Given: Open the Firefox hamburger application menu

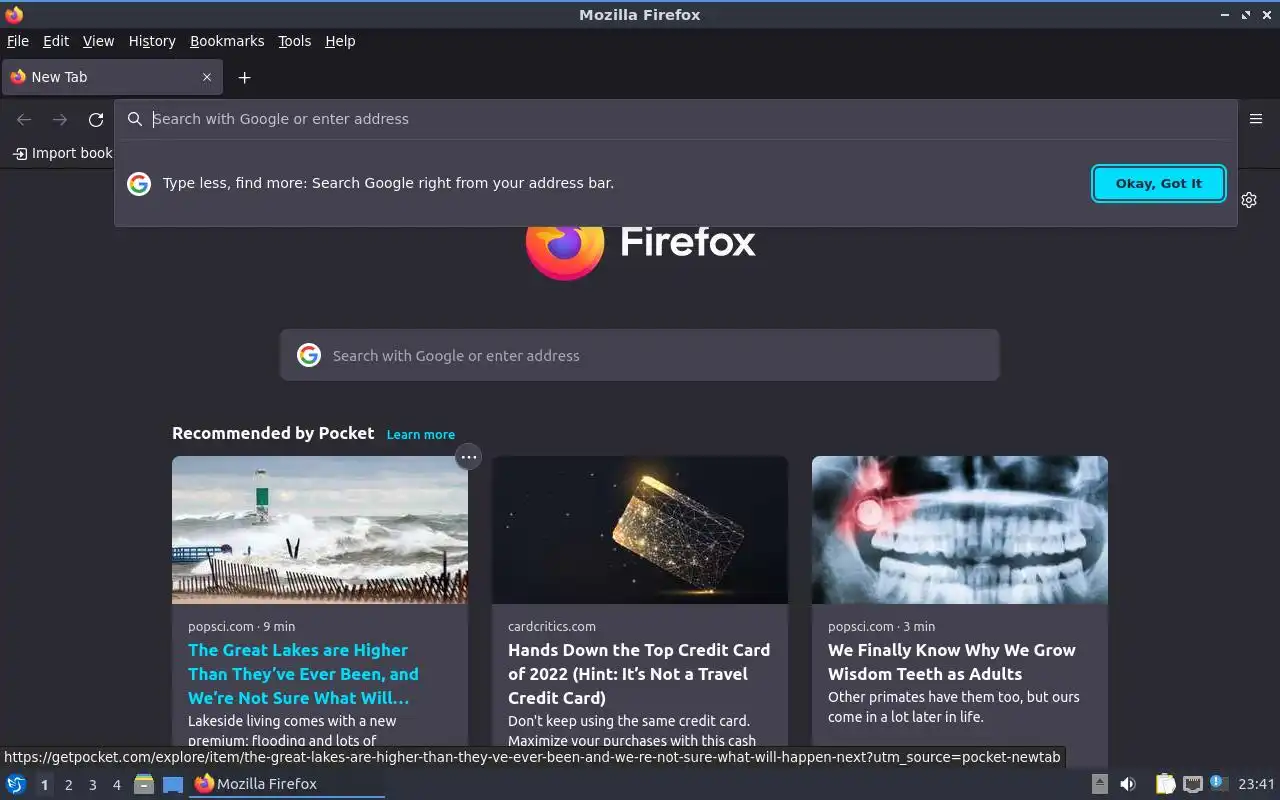Looking at the screenshot, I should (x=1256, y=119).
